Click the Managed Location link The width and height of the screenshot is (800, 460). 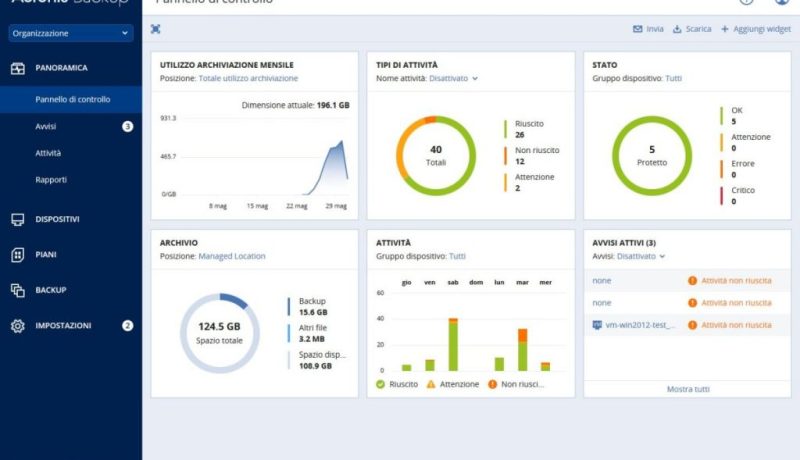pos(232,256)
